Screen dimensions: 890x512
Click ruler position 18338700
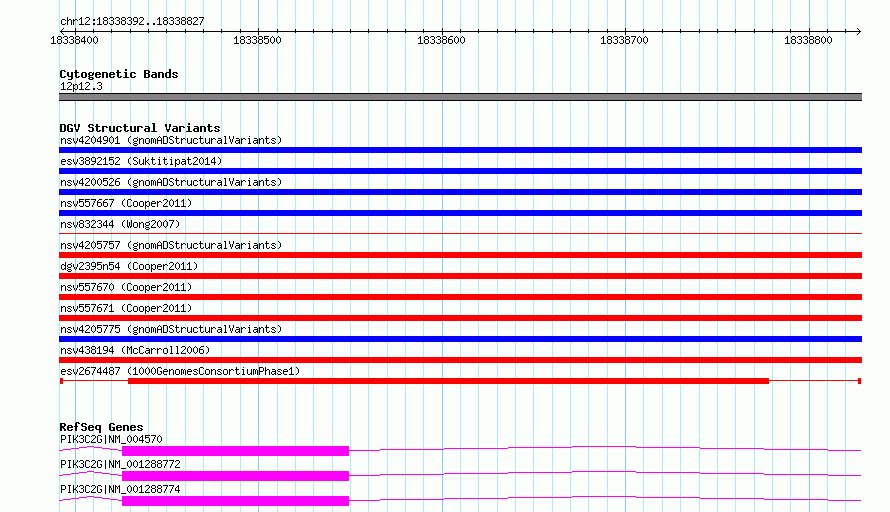pos(624,40)
